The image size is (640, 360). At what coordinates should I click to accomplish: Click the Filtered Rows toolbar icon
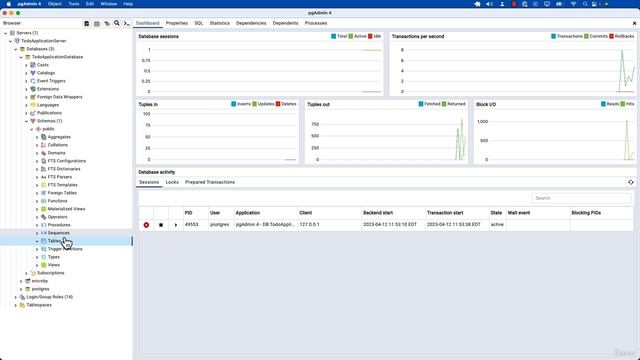[x=107, y=23]
